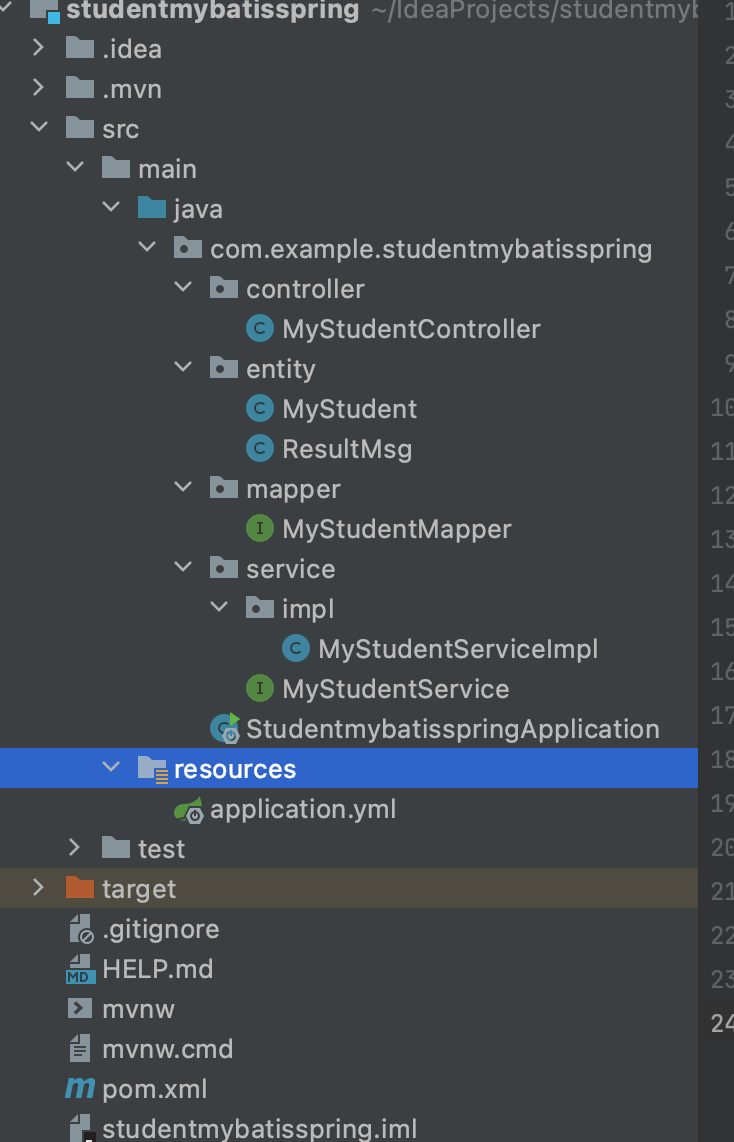The height and width of the screenshot is (1142, 734).
Task: Select the MyStudentMapper file name
Action: [x=397, y=529]
